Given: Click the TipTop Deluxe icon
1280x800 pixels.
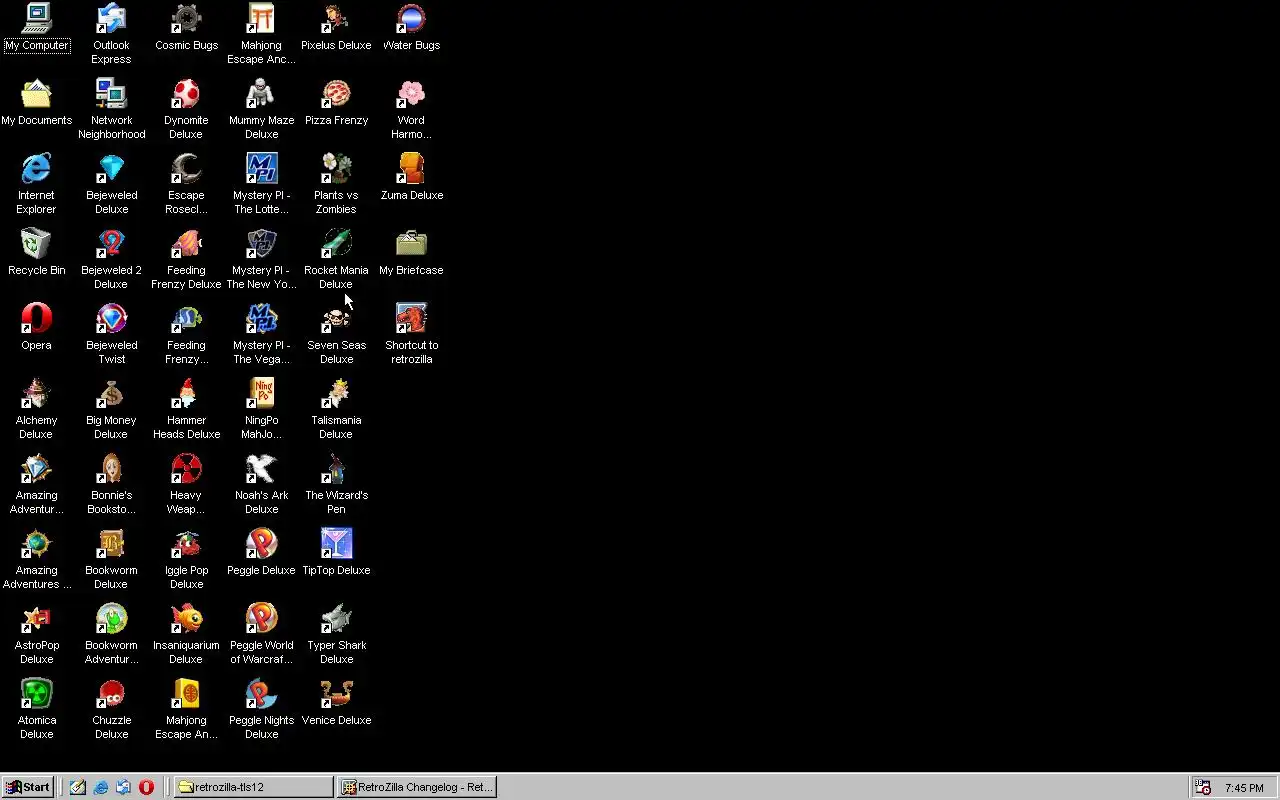Looking at the screenshot, I should [x=336, y=544].
